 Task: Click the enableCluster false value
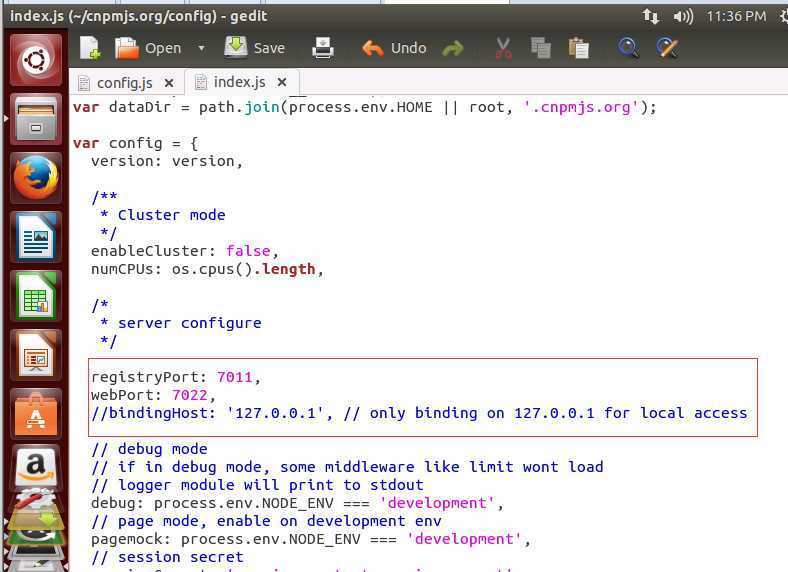coord(248,250)
